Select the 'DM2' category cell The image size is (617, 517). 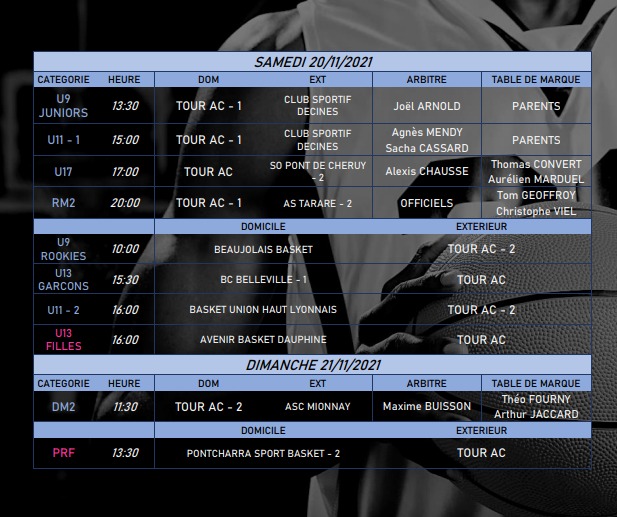63,406
